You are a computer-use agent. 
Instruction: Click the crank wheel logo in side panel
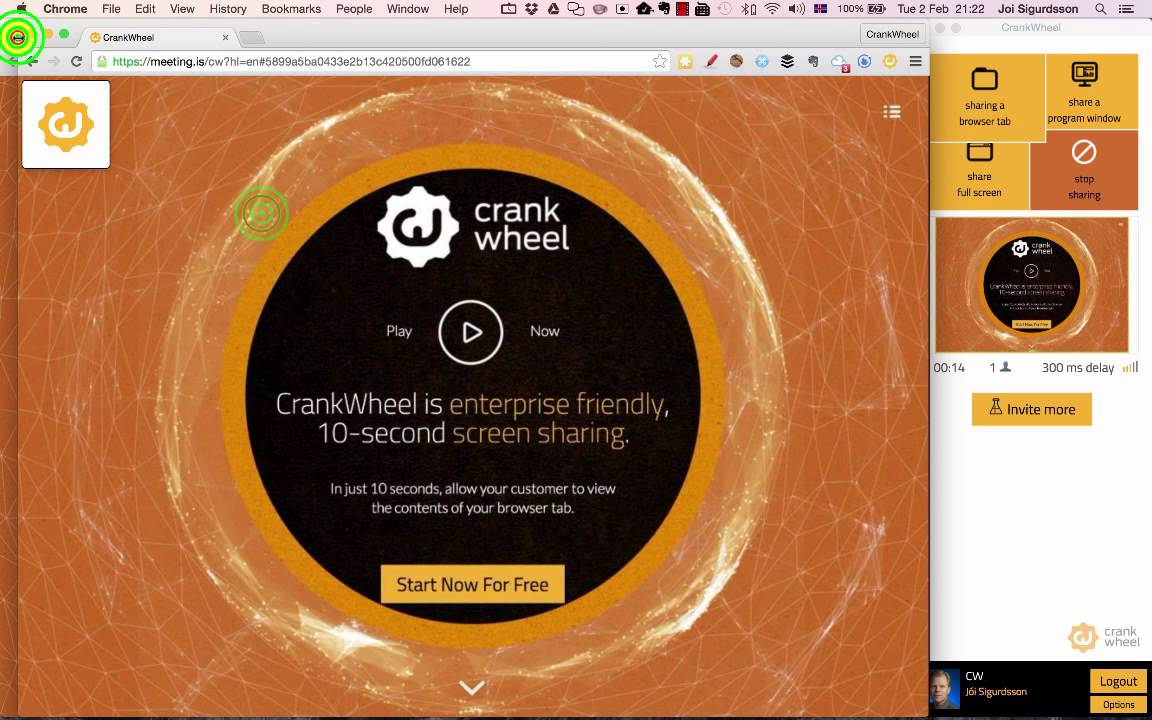(1104, 637)
